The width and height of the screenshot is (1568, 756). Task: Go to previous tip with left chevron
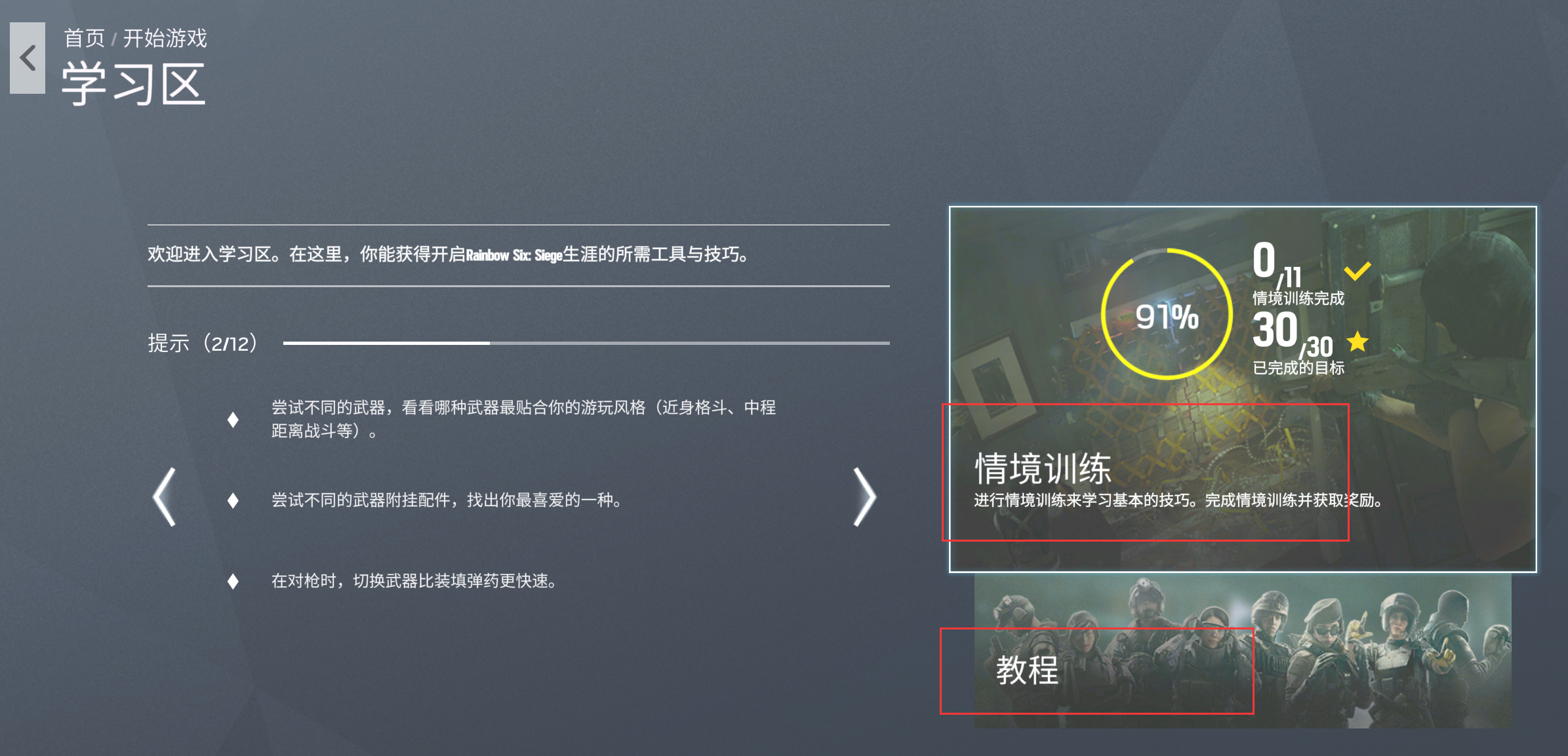click(164, 496)
